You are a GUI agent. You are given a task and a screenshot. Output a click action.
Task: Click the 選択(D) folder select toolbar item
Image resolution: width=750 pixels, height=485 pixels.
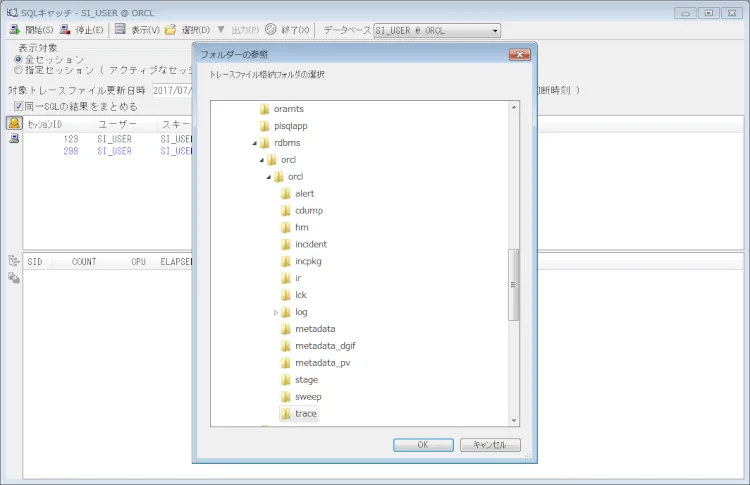coord(188,30)
